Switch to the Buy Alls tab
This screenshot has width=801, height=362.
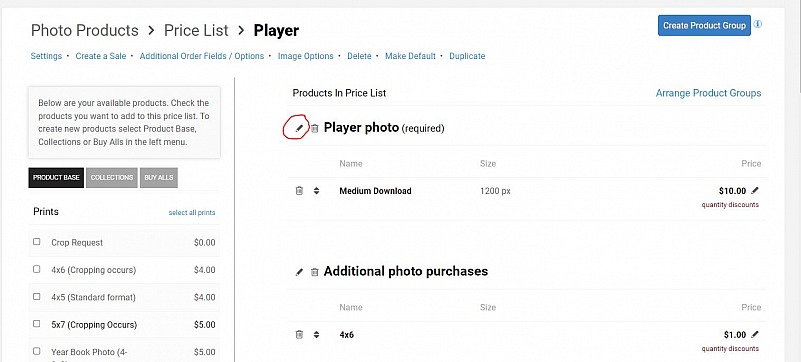[159, 178]
